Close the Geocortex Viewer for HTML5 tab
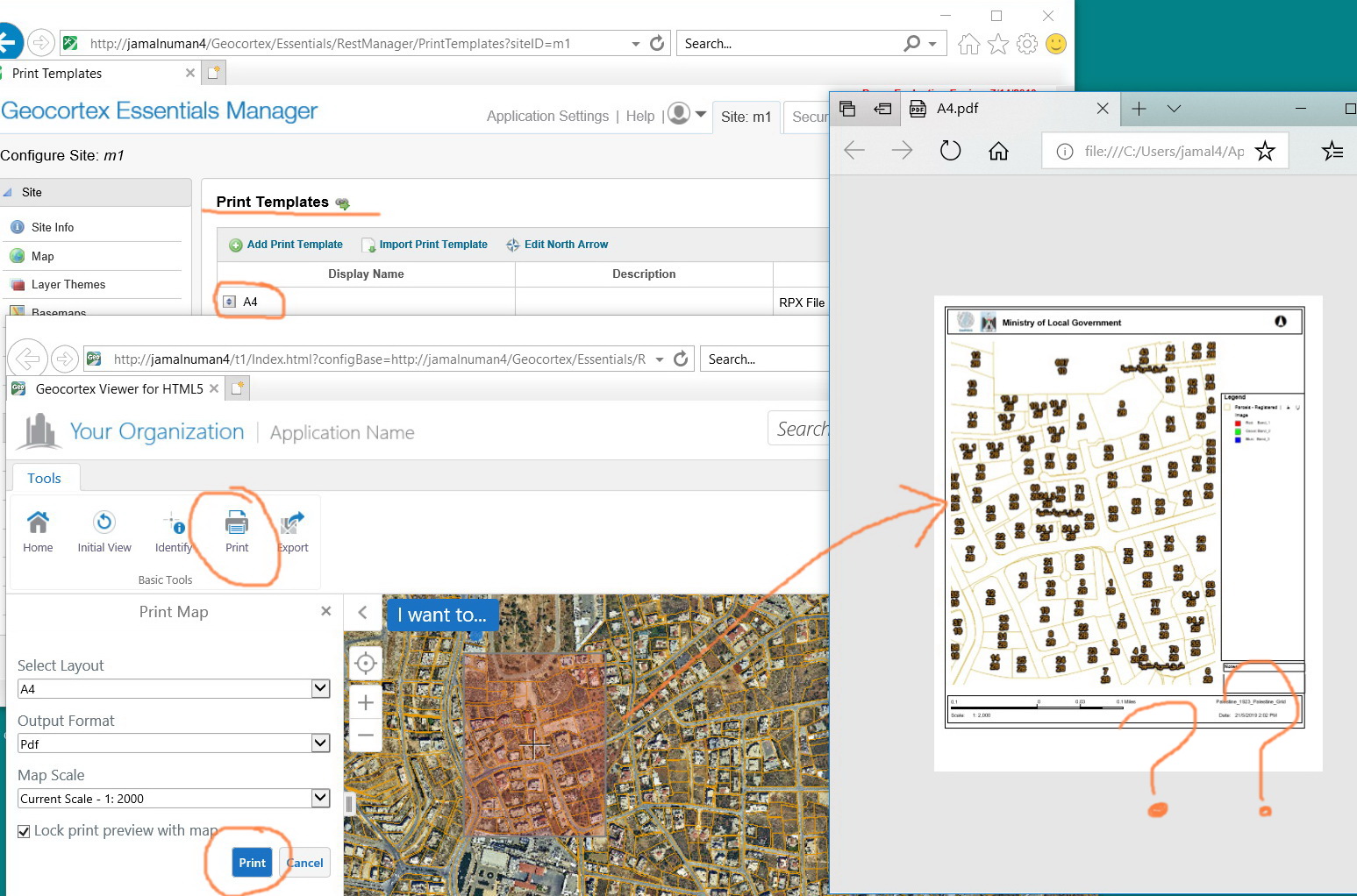The width and height of the screenshot is (1357, 896). (x=214, y=388)
